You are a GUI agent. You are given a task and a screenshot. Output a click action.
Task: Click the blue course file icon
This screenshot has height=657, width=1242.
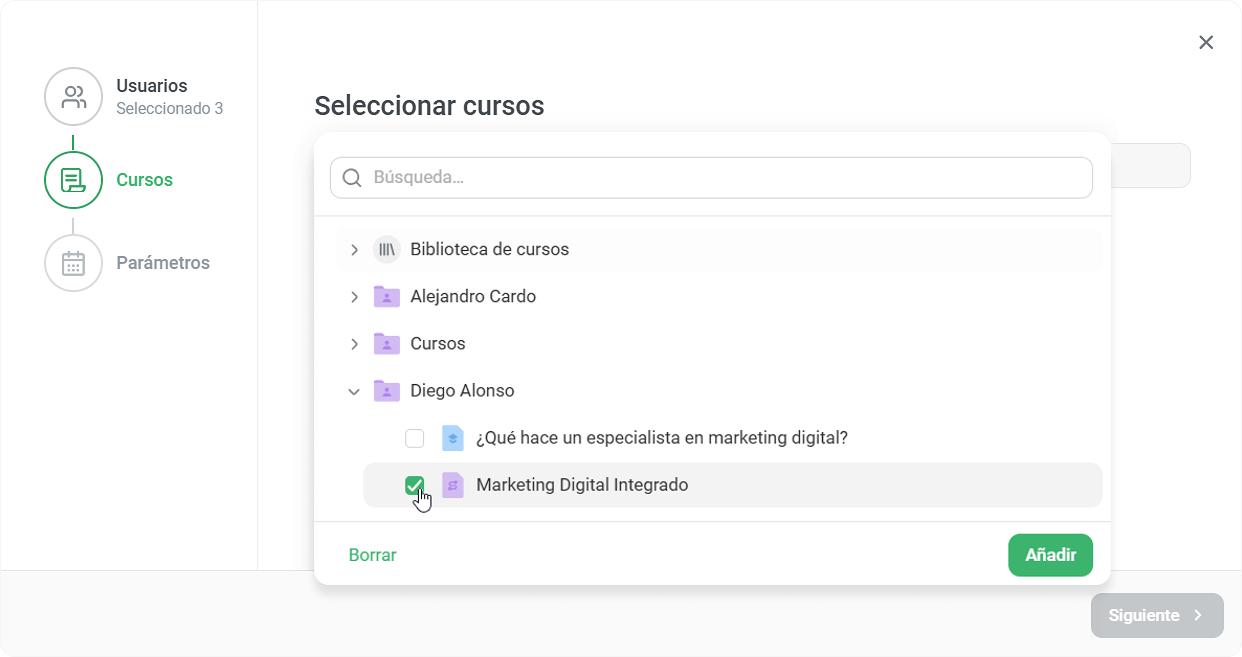point(453,438)
